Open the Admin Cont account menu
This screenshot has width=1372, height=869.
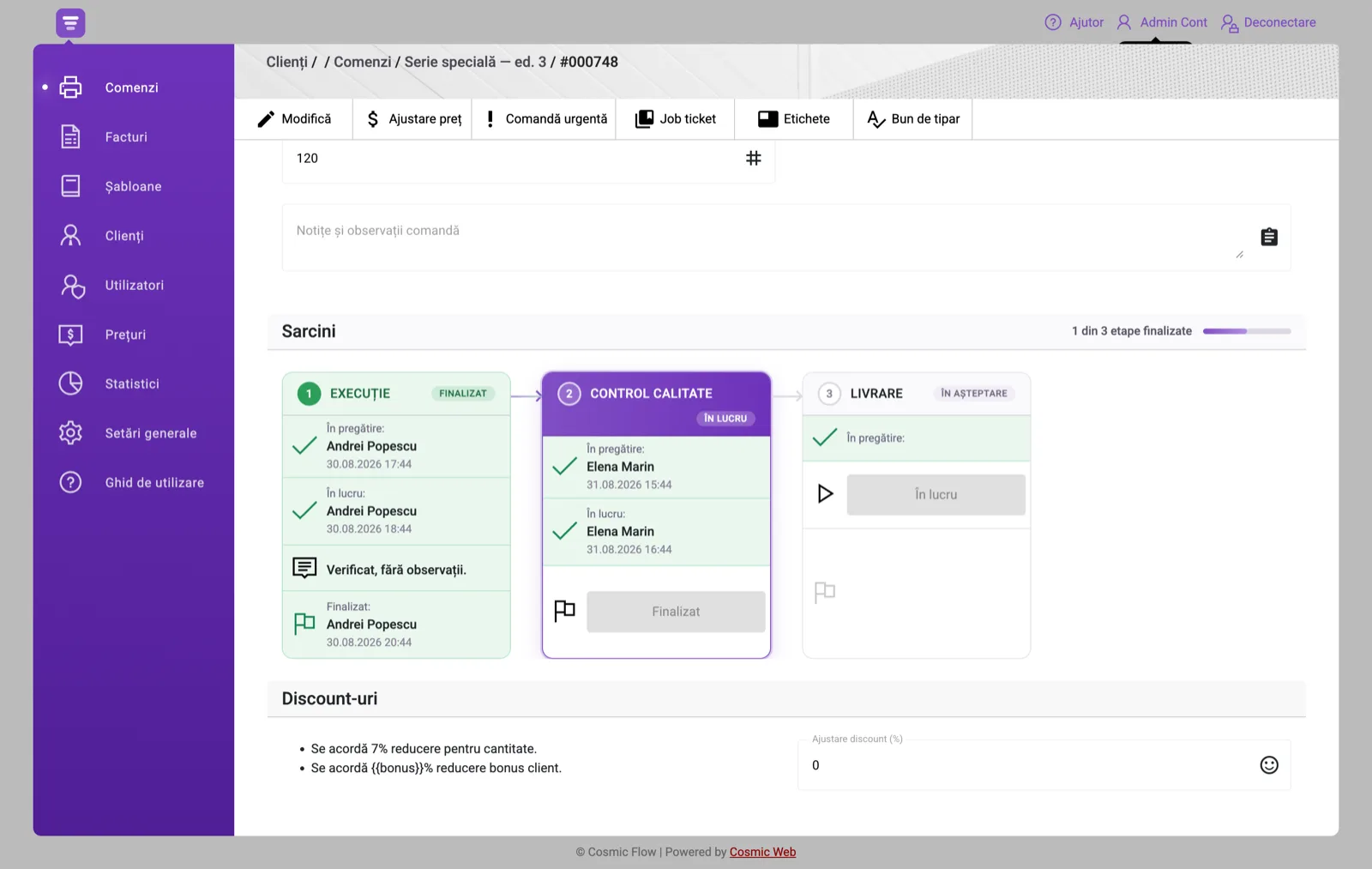pyautogui.click(x=1162, y=22)
